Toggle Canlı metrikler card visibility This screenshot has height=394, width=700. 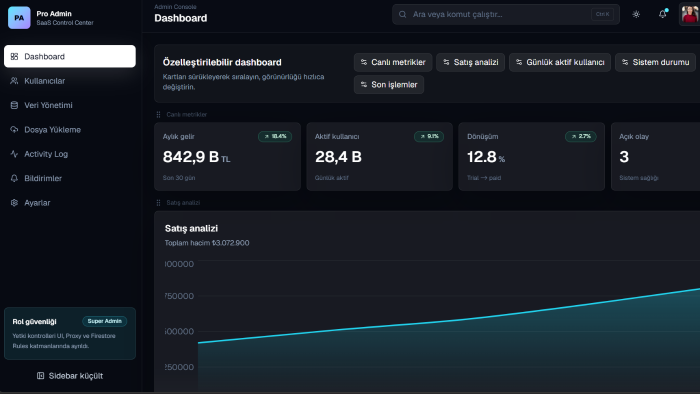393,62
